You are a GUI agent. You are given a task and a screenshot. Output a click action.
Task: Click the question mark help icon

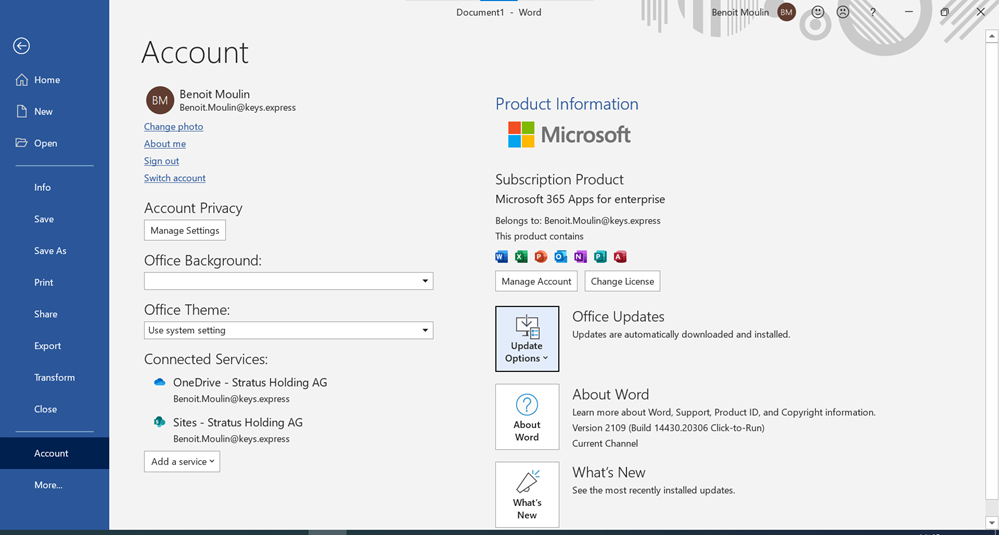point(873,12)
